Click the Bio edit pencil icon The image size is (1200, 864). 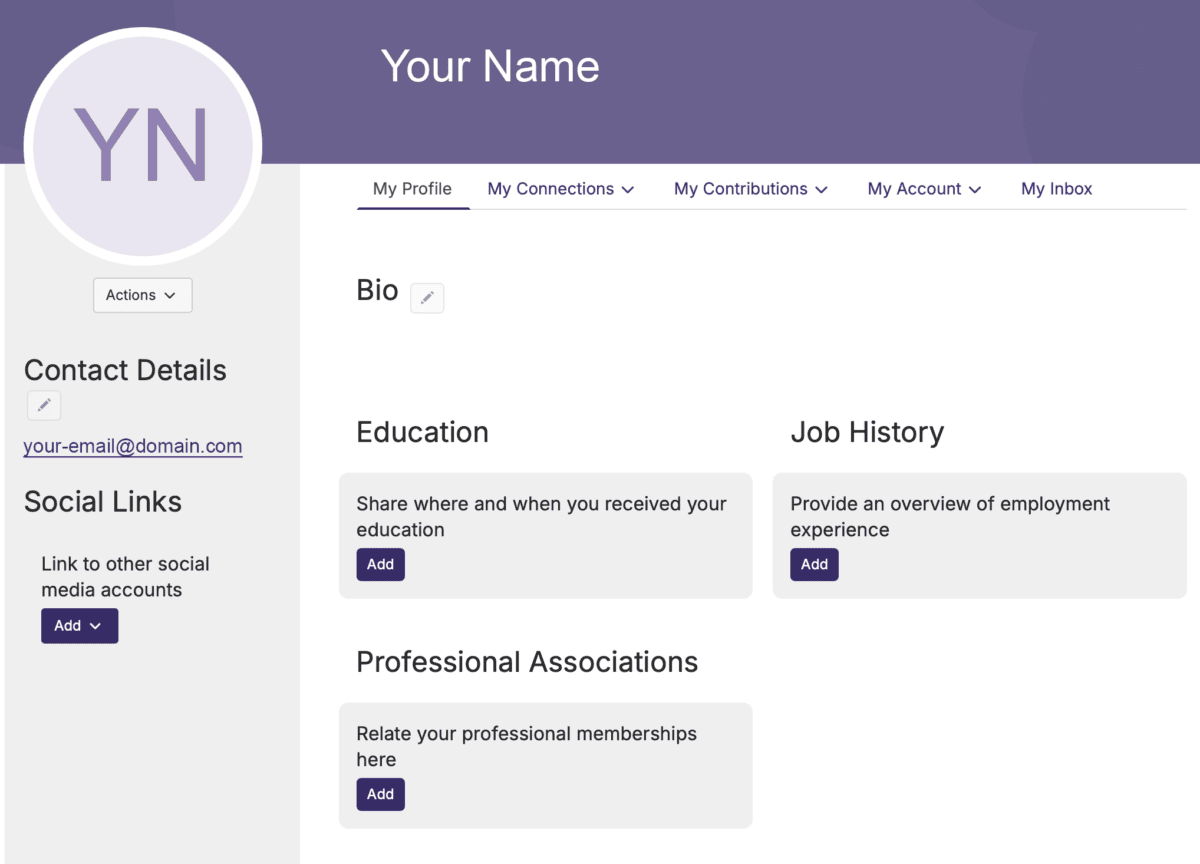point(427,298)
